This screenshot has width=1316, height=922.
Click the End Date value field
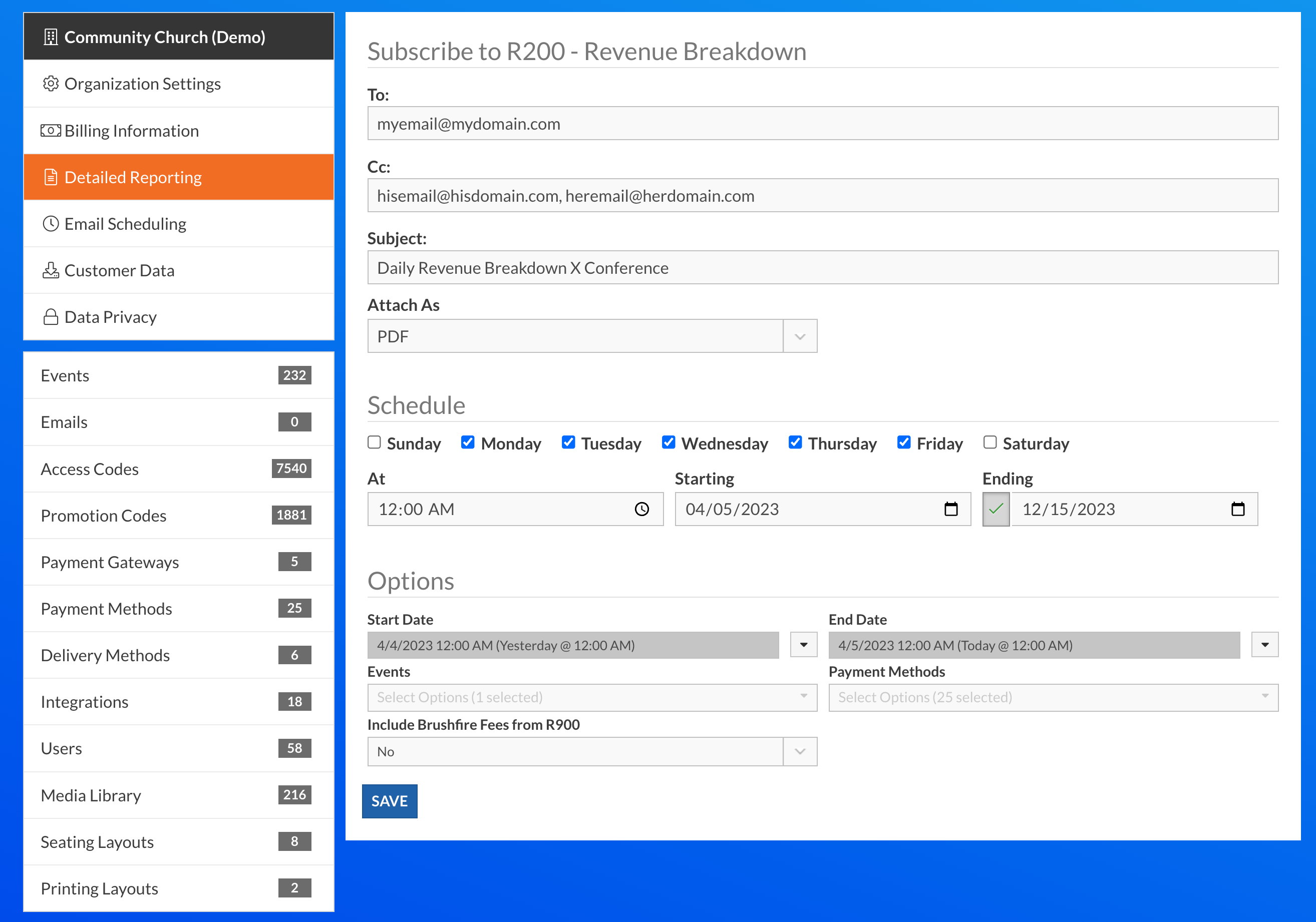pos(1035,645)
